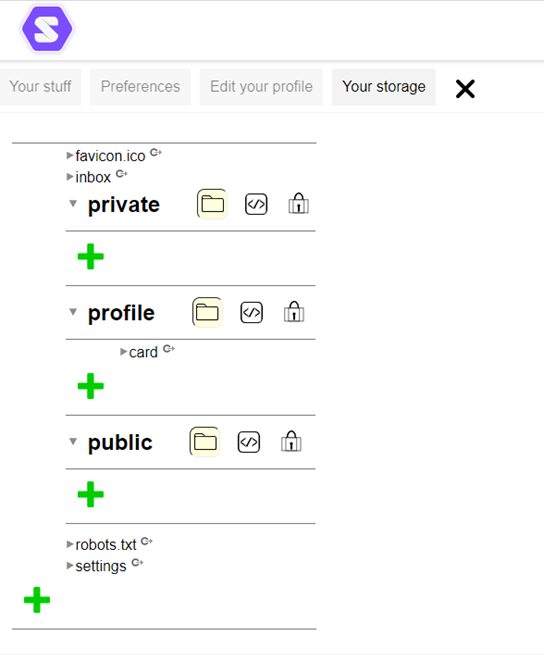The image size is (544, 661).
Task: Collapse the profile folder triangle
Action: coord(73,312)
